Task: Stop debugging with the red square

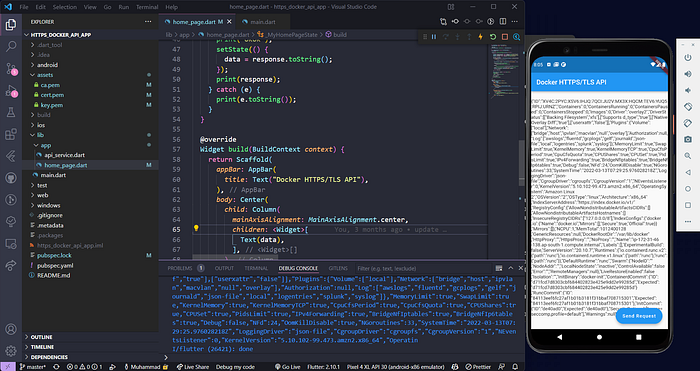Action: pyautogui.click(x=505, y=37)
